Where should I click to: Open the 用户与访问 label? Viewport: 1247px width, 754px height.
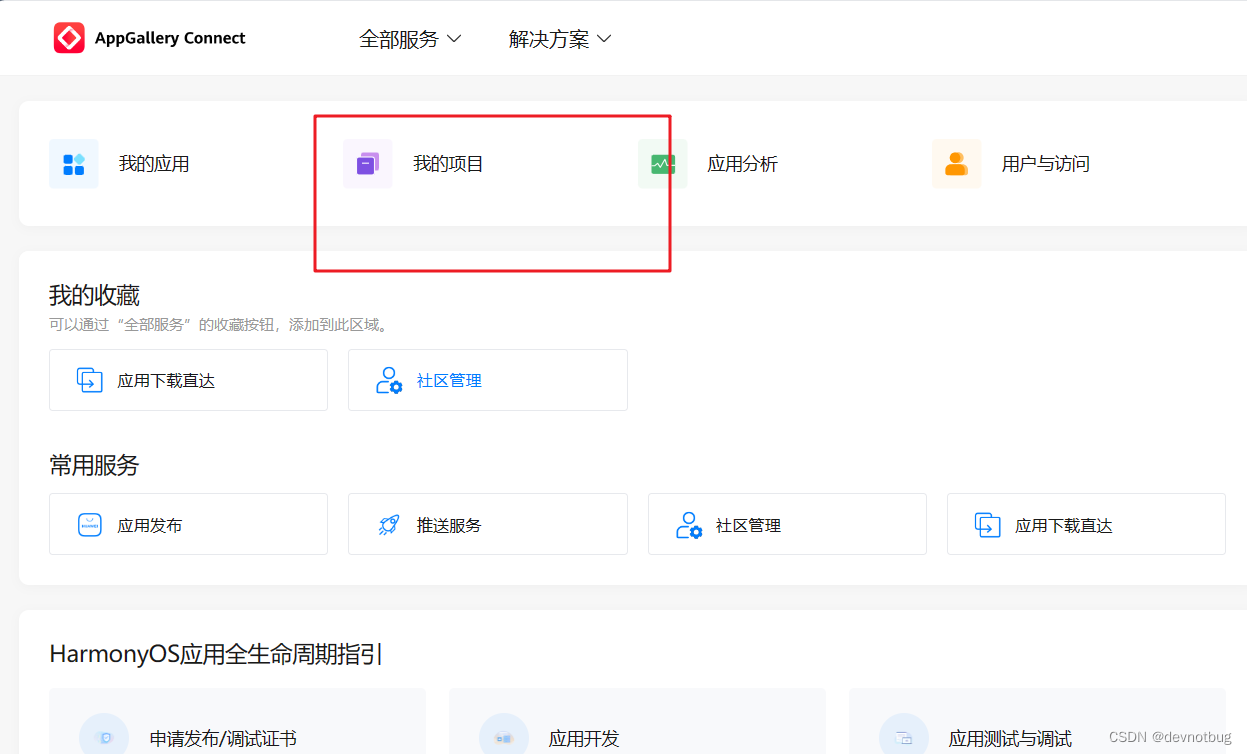pyautogui.click(x=1046, y=164)
